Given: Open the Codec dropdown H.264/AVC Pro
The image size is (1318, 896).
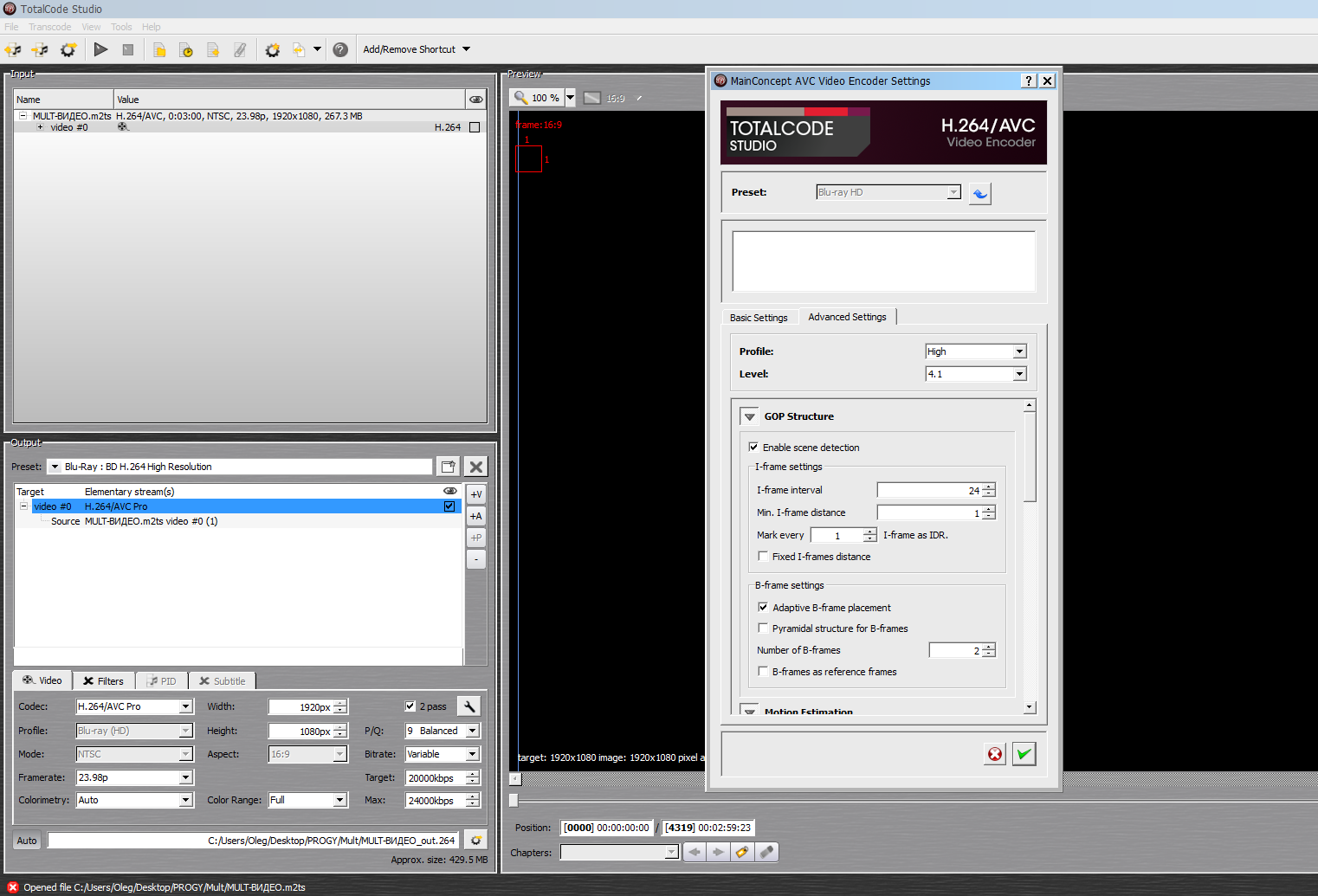Looking at the screenshot, I should tap(134, 706).
